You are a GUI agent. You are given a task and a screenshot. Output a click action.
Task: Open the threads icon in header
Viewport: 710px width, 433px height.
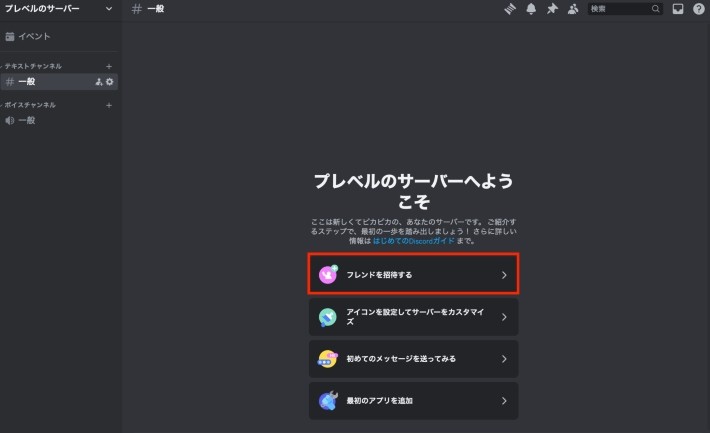(510, 9)
